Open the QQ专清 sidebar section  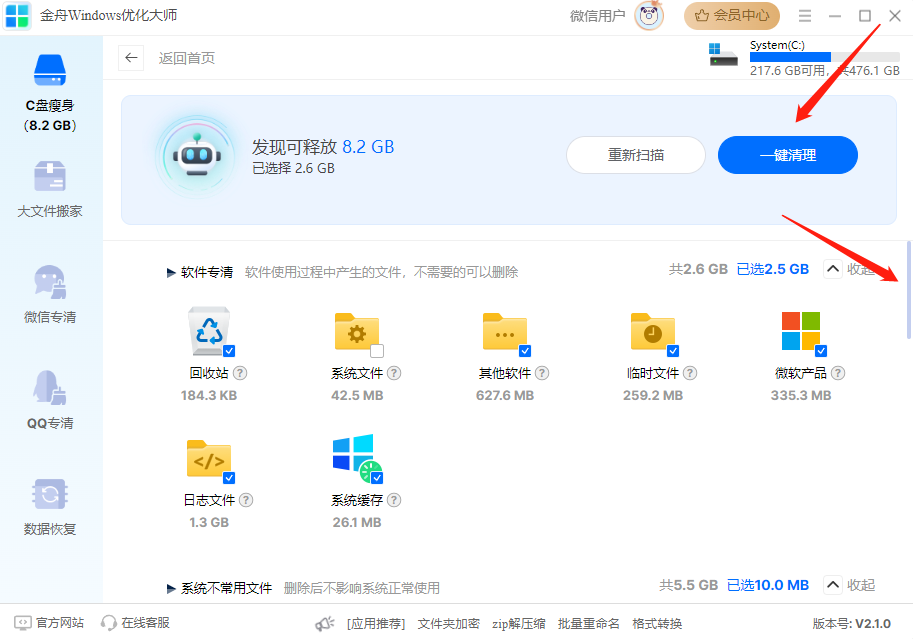(x=50, y=400)
